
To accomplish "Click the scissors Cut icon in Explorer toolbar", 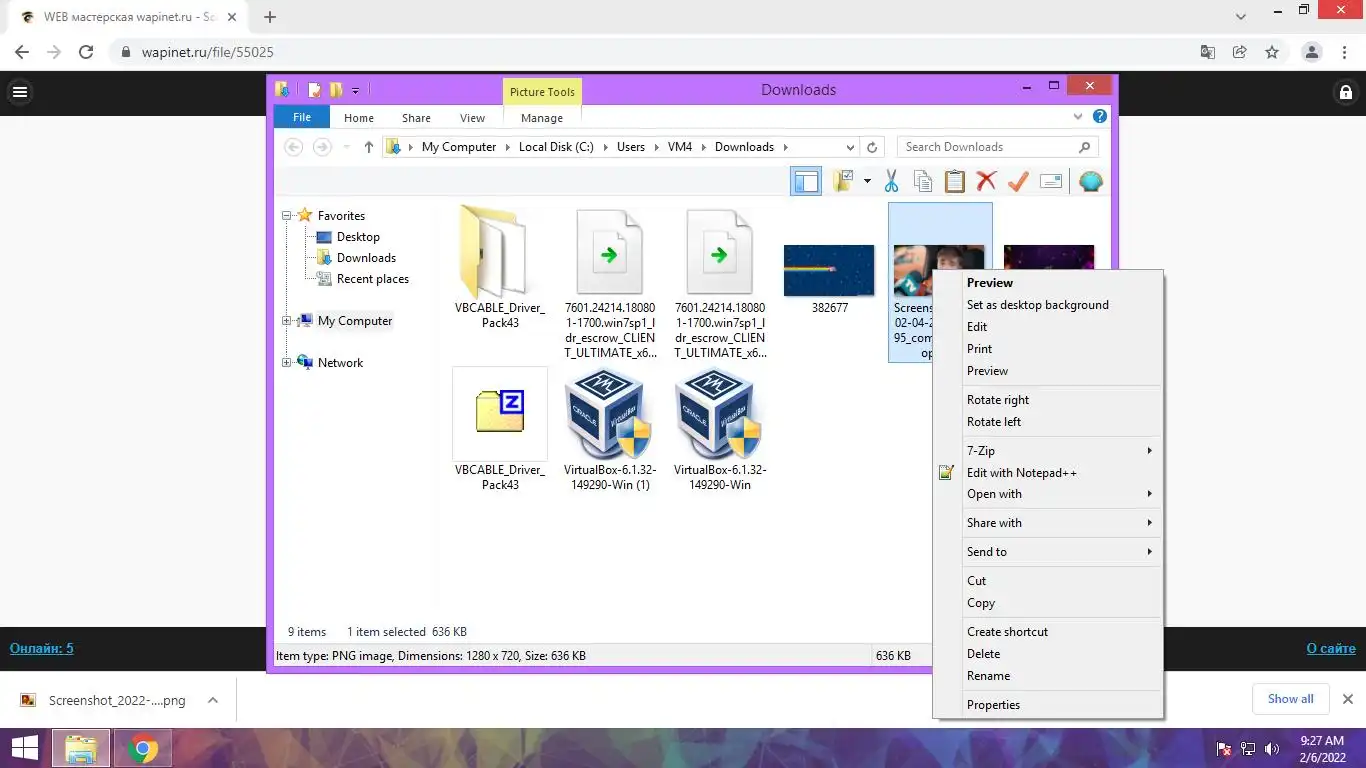I will pos(891,181).
